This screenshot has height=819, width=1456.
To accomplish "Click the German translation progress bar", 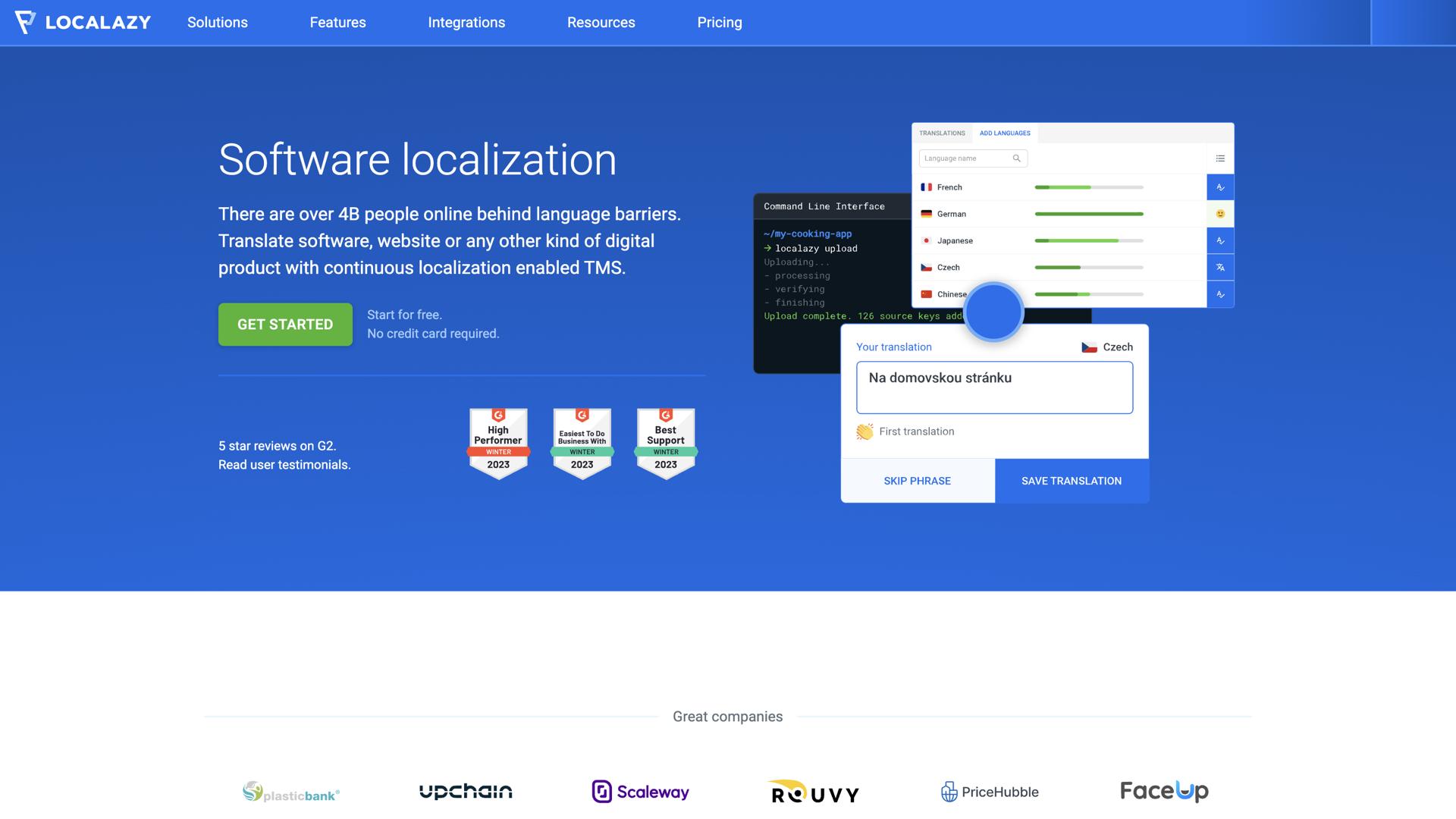I will (1088, 214).
